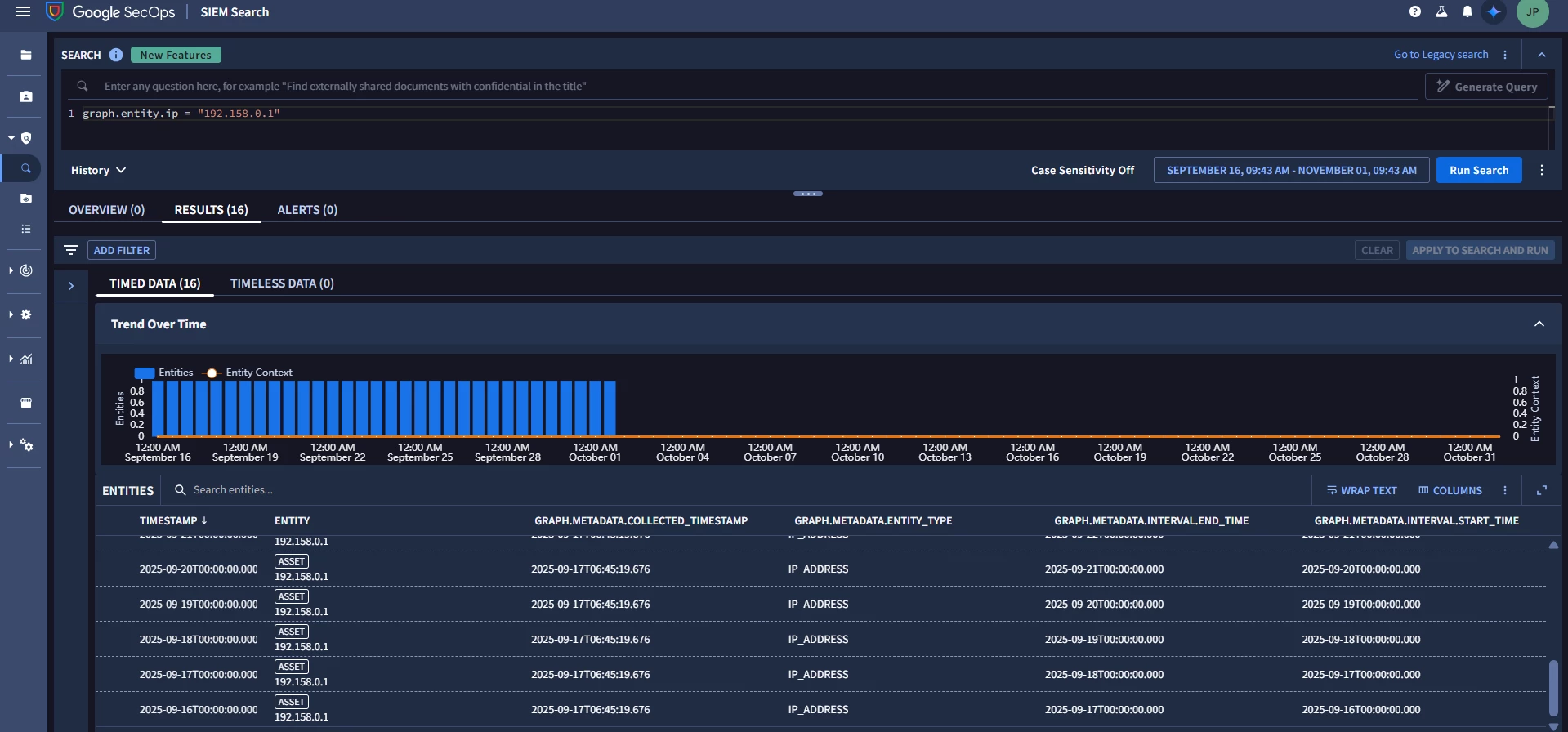Screen dimensions: 1568x732
Task: Open the notifications bell
Action: coord(1467,11)
